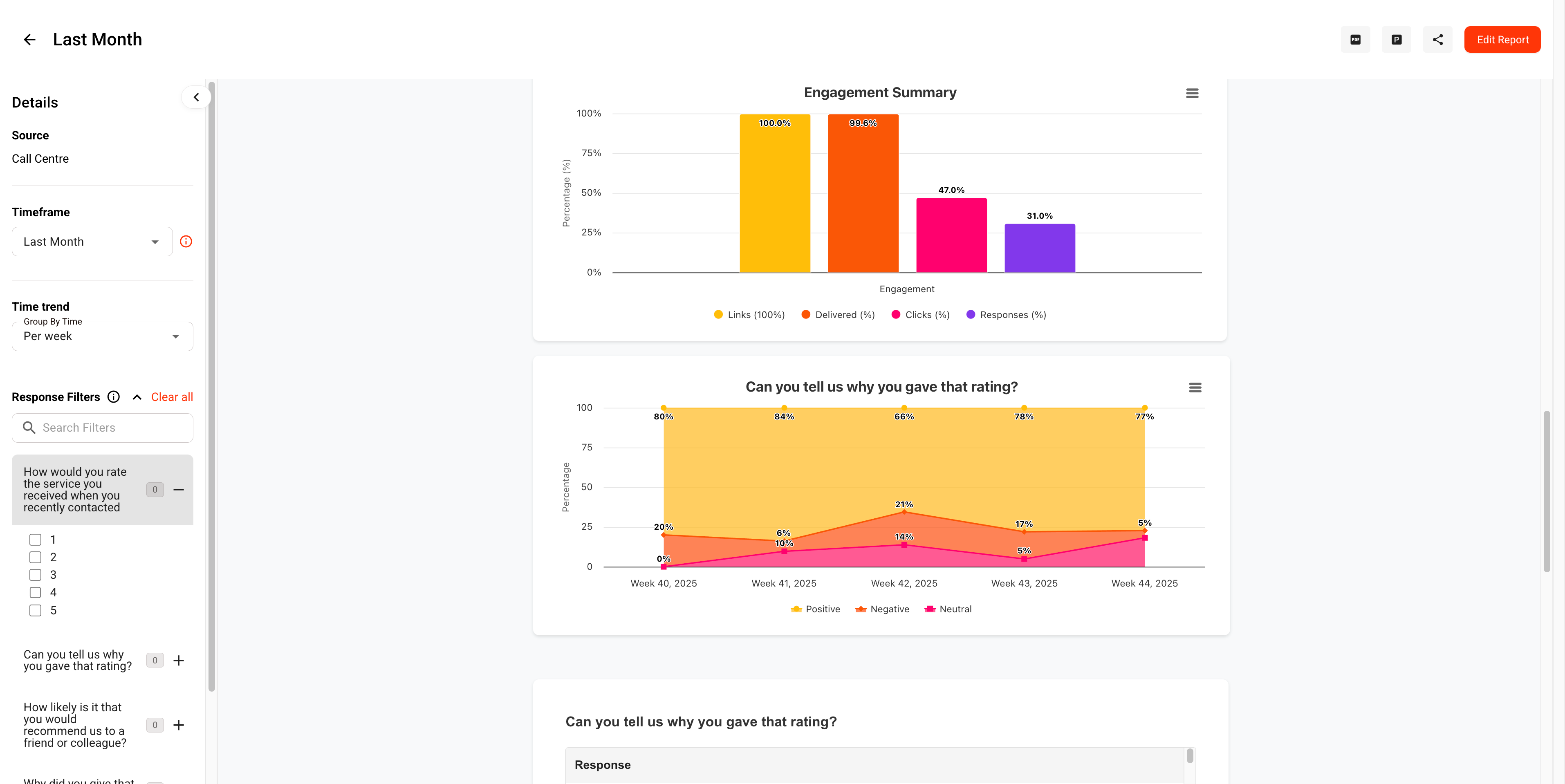
Task: Check rating filter option 1
Action: [35, 539]
